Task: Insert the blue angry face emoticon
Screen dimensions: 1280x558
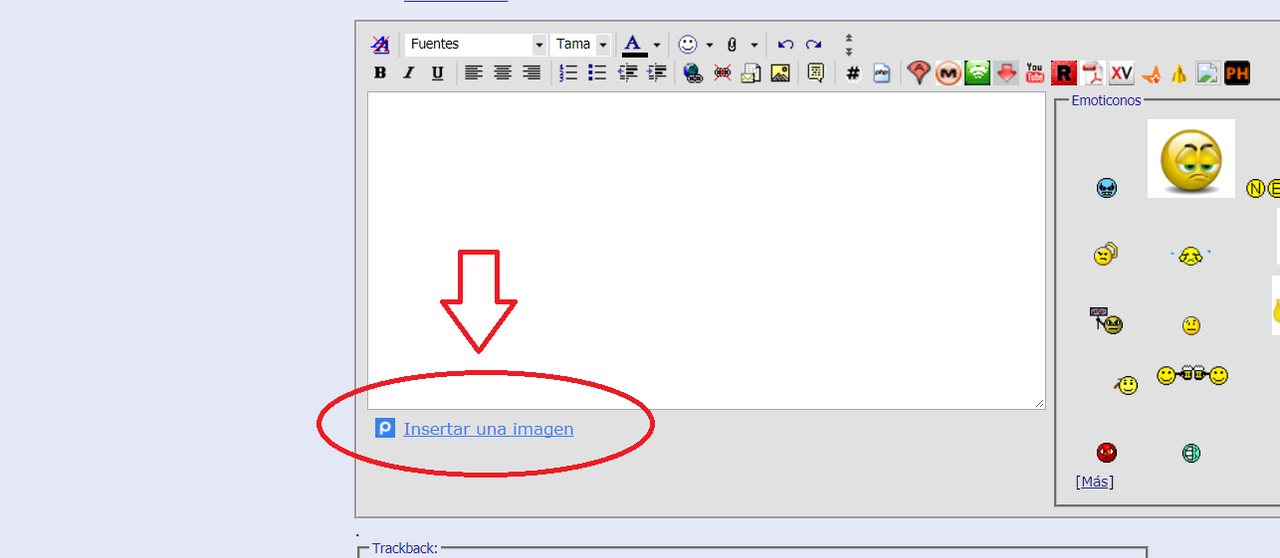Action: [1106, 188]
